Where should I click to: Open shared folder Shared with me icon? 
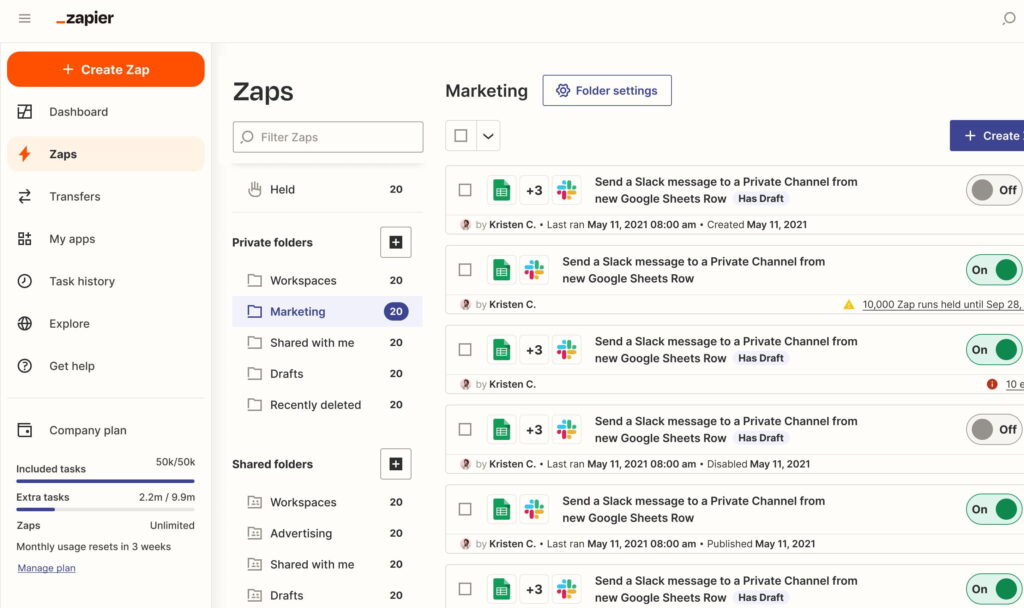tap(255, 564)
